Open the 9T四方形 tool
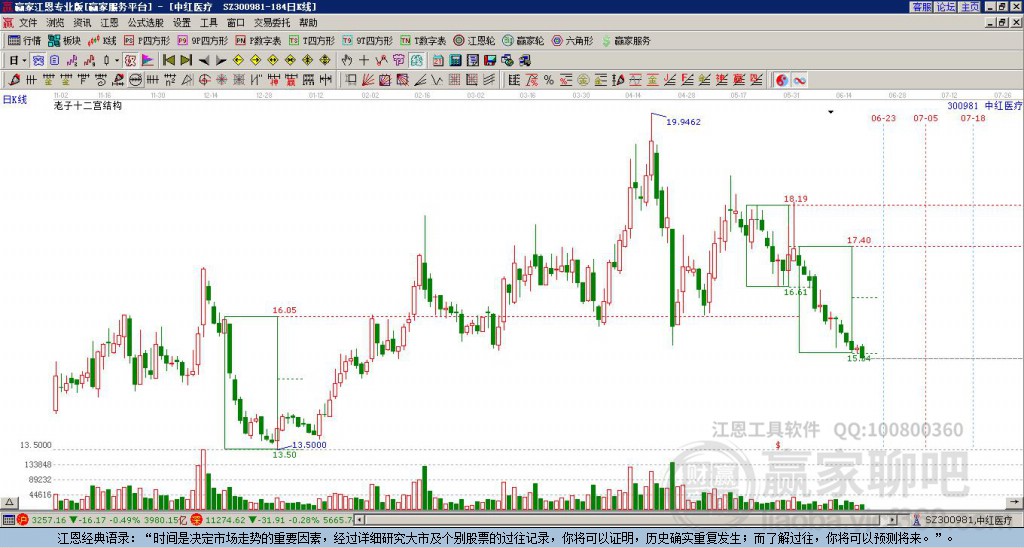 click(367, 41)
